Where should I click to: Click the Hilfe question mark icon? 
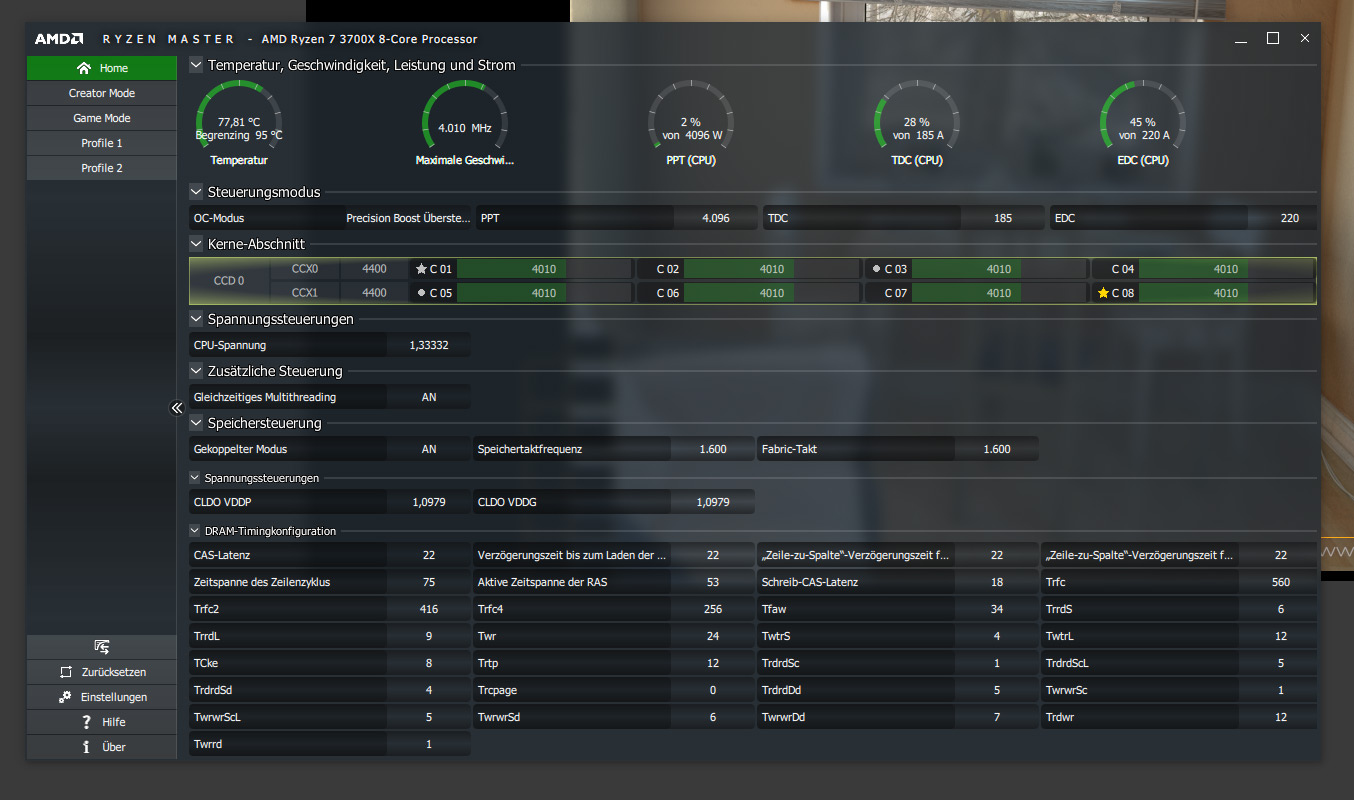click(x=87, y=722)
